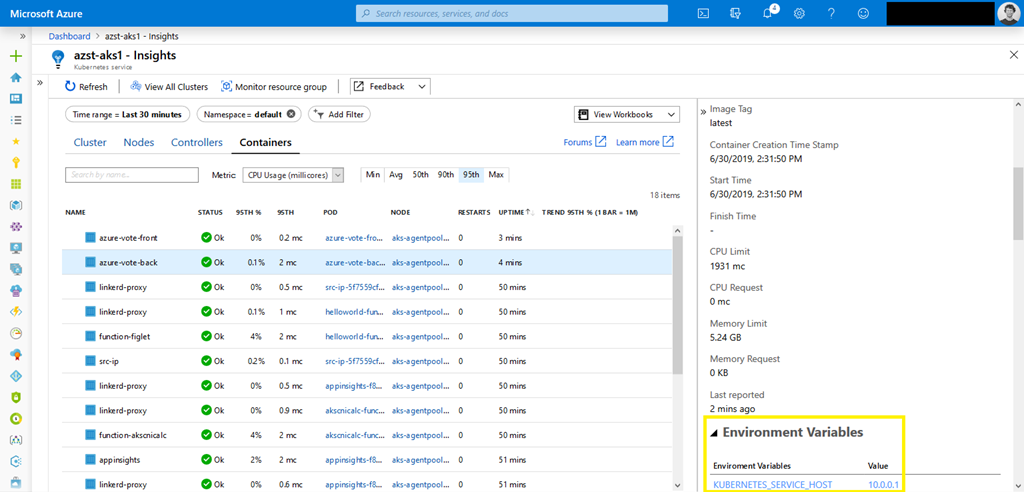Click the Refresh button

(x=86, y=87)
